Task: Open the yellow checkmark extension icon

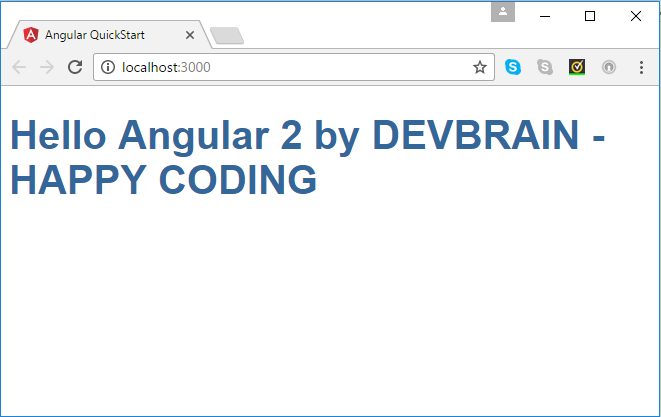Action: (577, 67)
